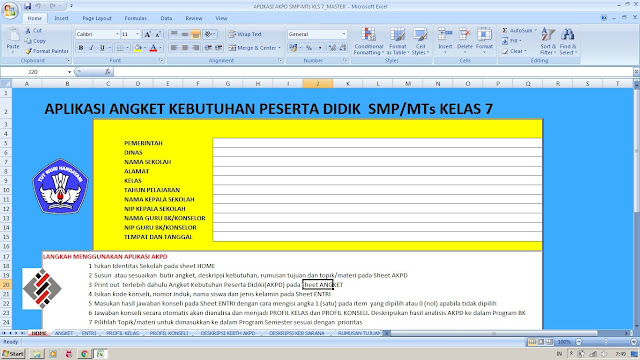Image resolution: width=640 pixels, height=360 pixels.
Task: Increase the cell indent
Action: (x=219, y=48)
